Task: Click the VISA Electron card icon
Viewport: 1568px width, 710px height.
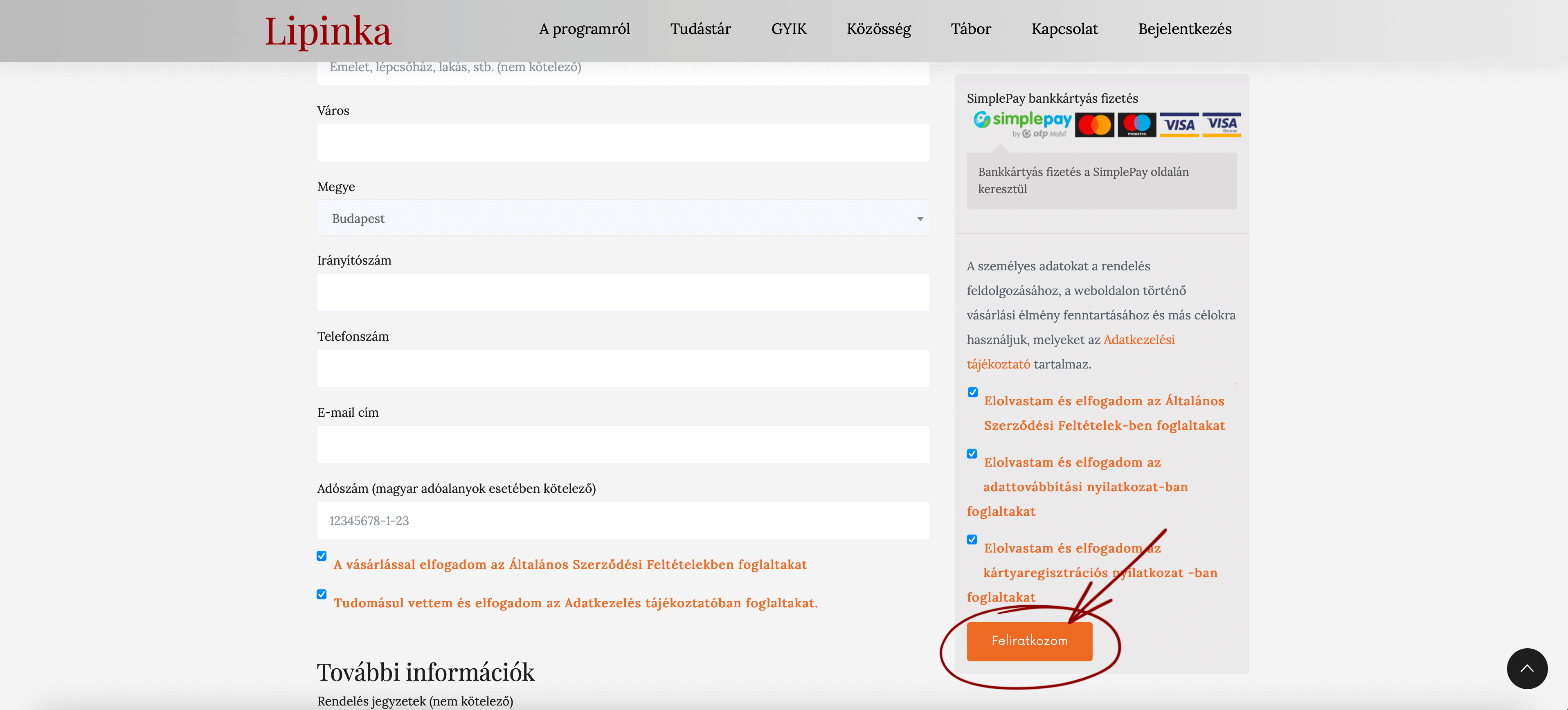Action: tap(1222, 125)
